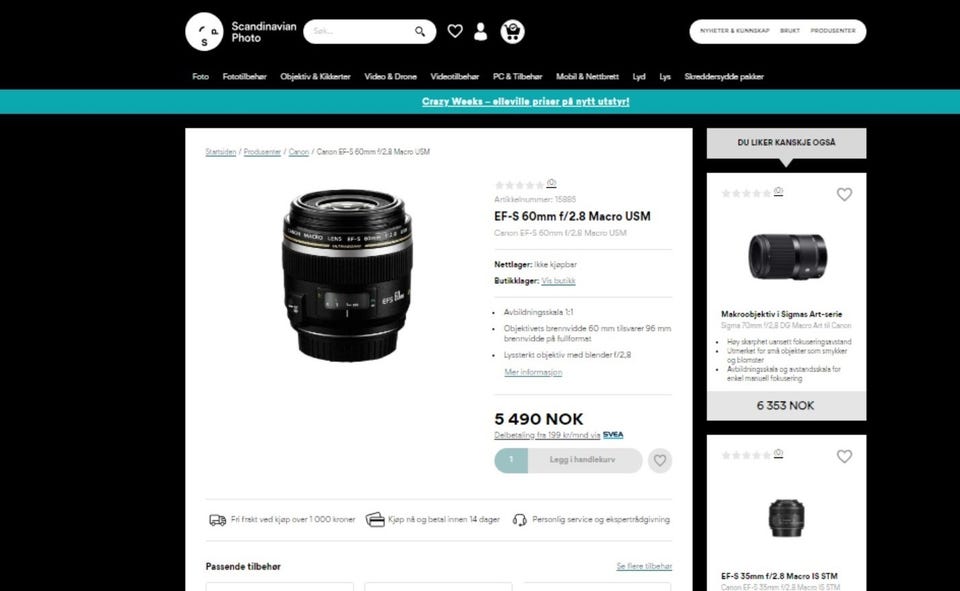Open the Crazy Weeks promotion link

525,102
